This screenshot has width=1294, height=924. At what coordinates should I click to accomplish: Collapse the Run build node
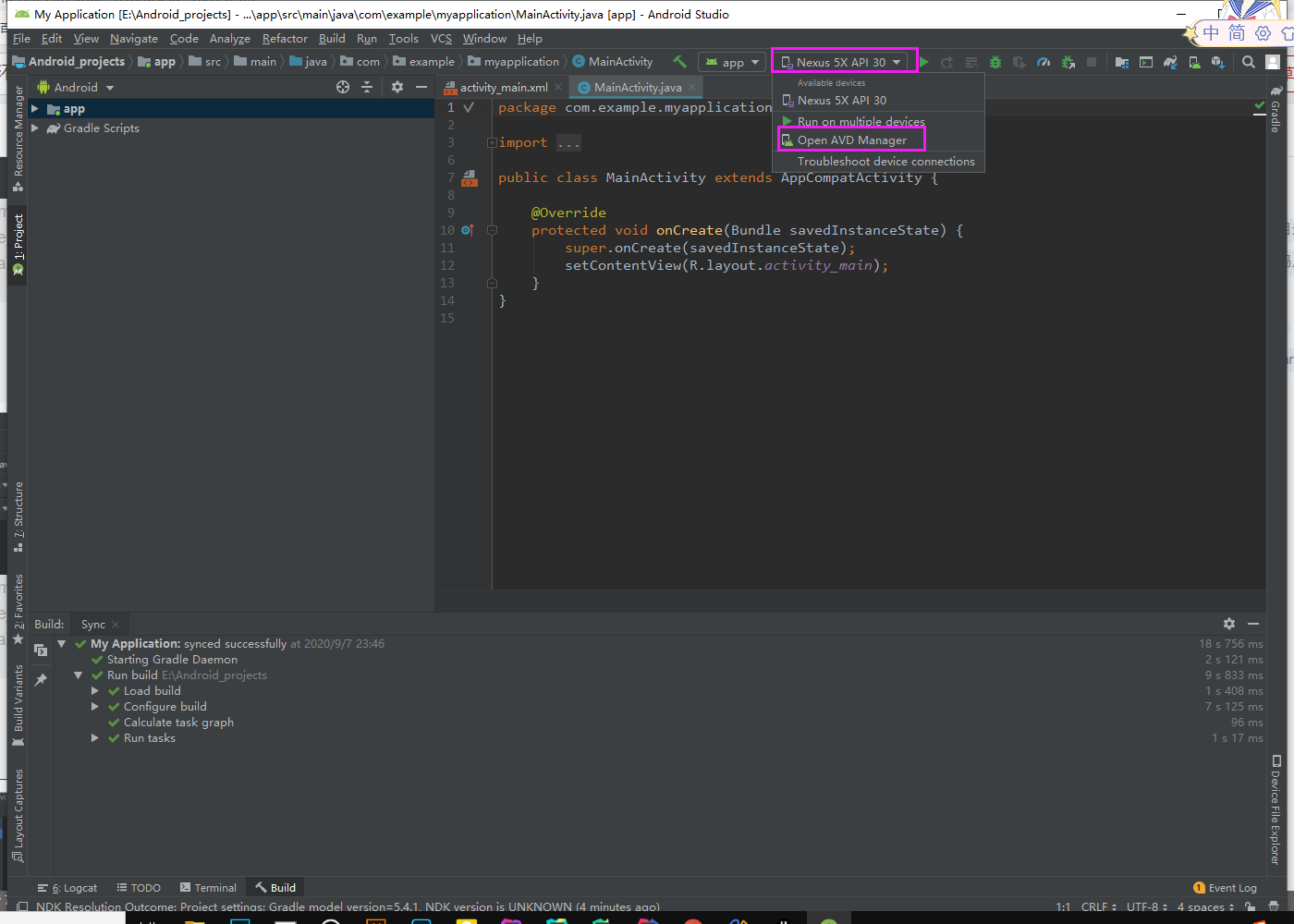78,675
